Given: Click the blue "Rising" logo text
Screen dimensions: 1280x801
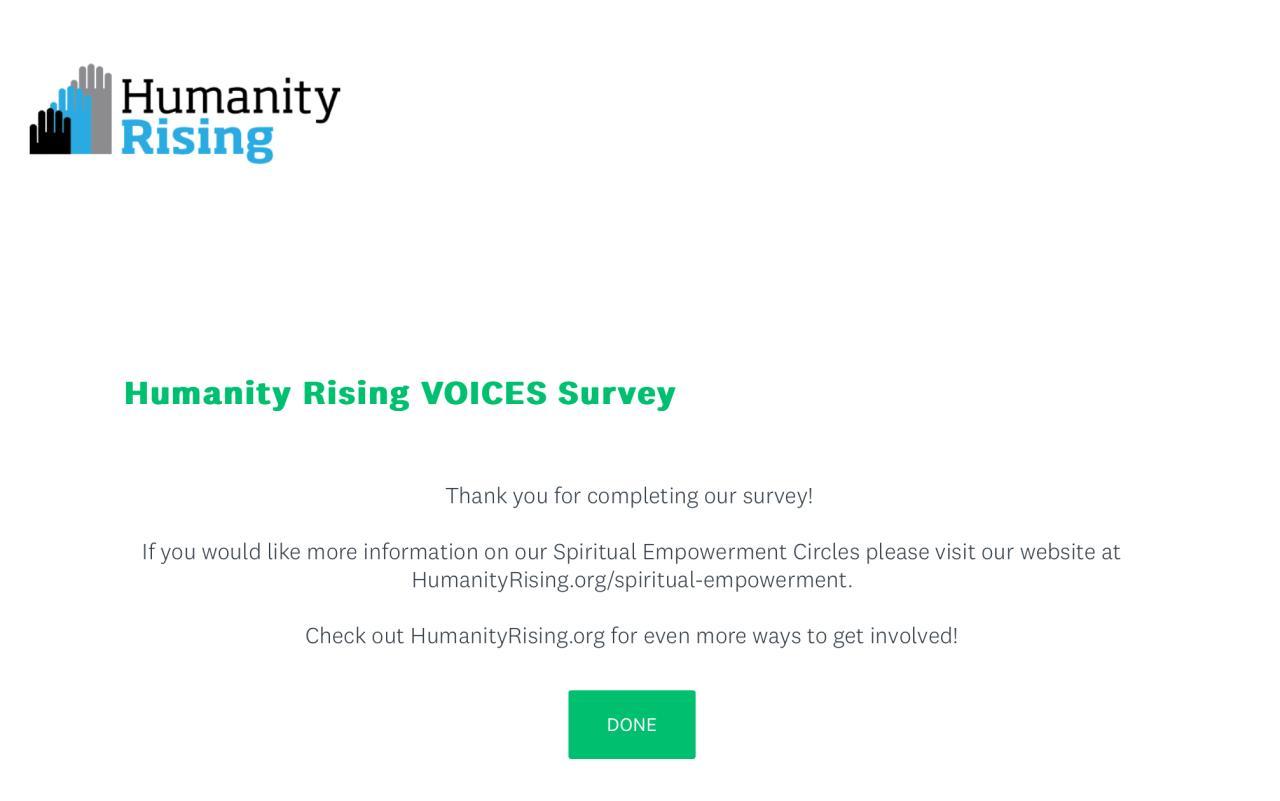Looking at the screenshot, I should tap(197, 139).
